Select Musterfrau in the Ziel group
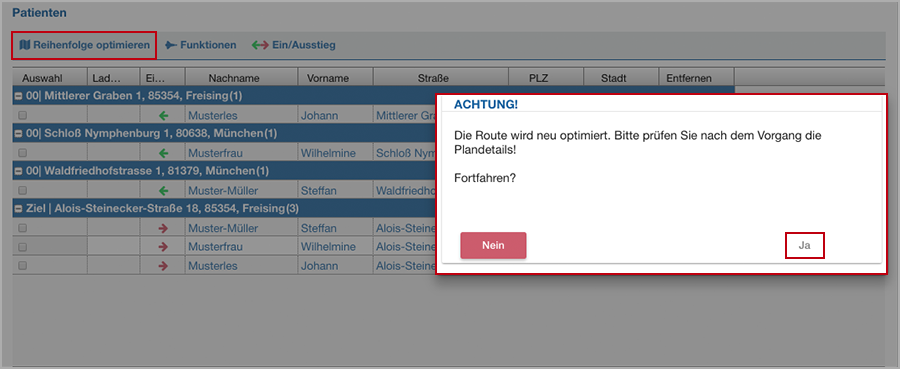 215,247
